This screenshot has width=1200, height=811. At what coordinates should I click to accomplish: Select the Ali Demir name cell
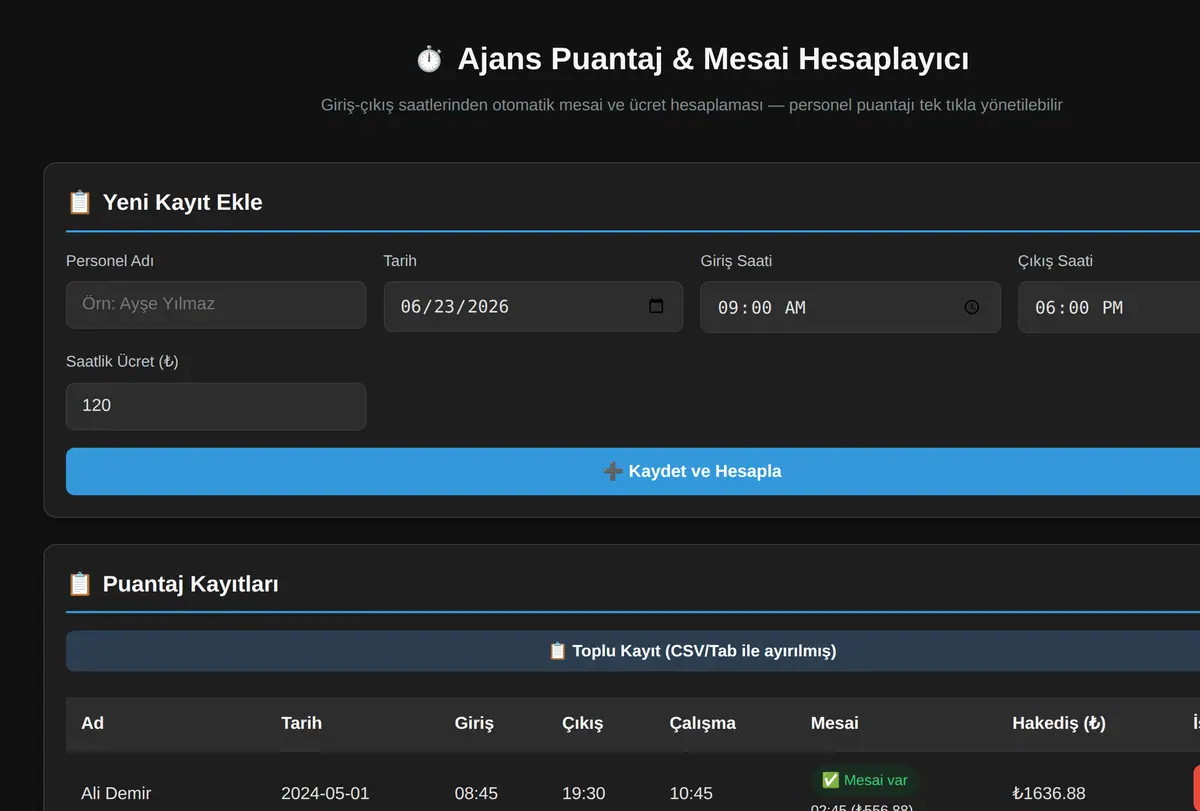click(x=116, y=793)
